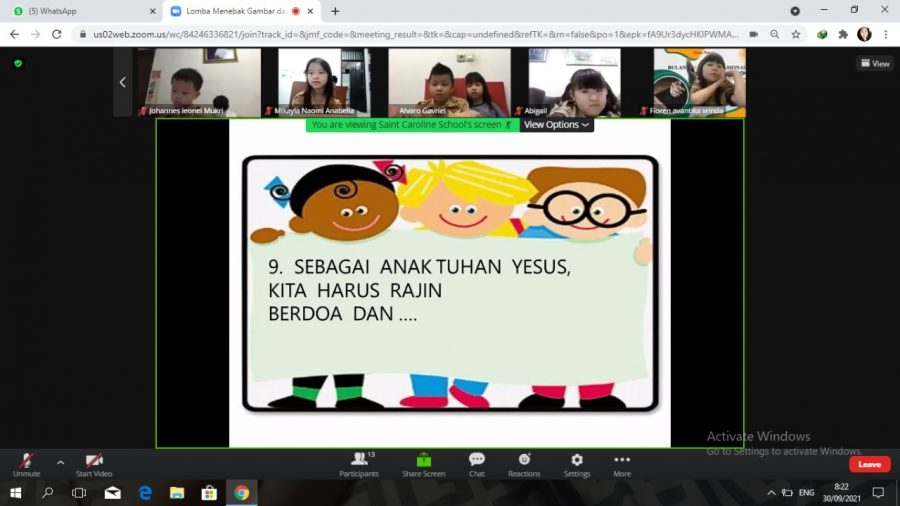Open the Windows Start menu

16,493
